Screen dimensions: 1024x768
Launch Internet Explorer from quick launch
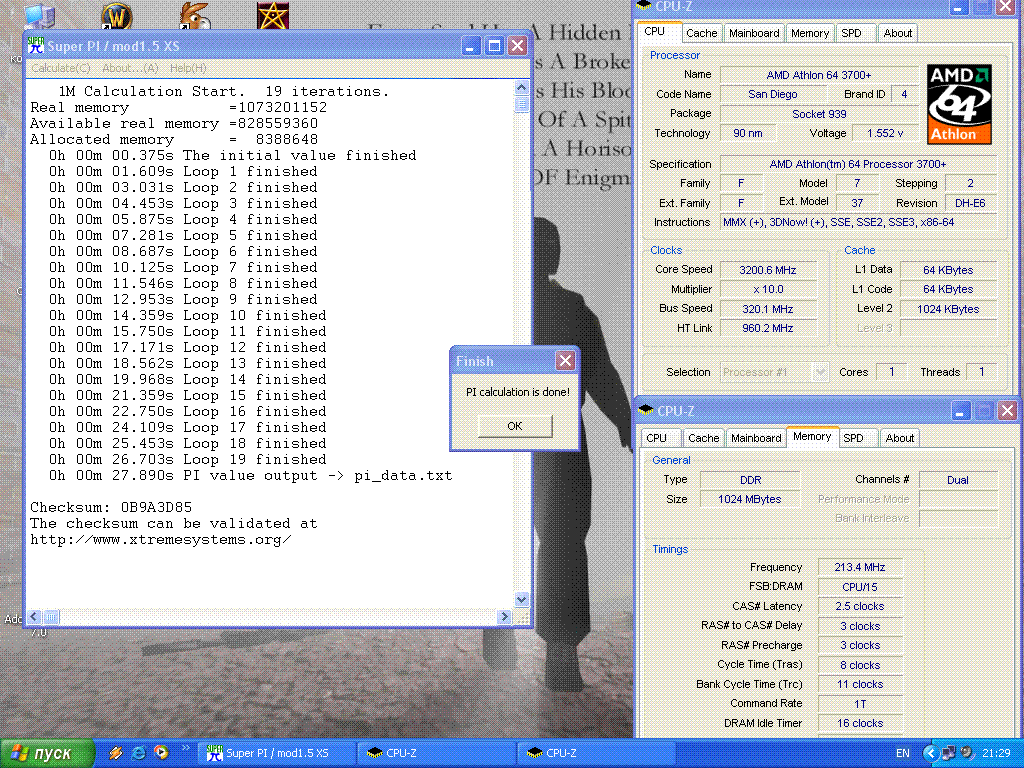click(x=138, y=752)
